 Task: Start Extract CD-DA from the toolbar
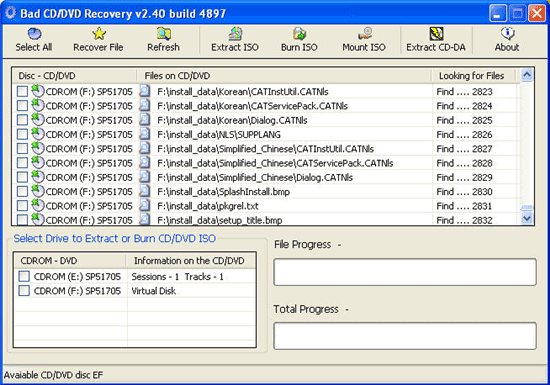[x=436, y=40]
